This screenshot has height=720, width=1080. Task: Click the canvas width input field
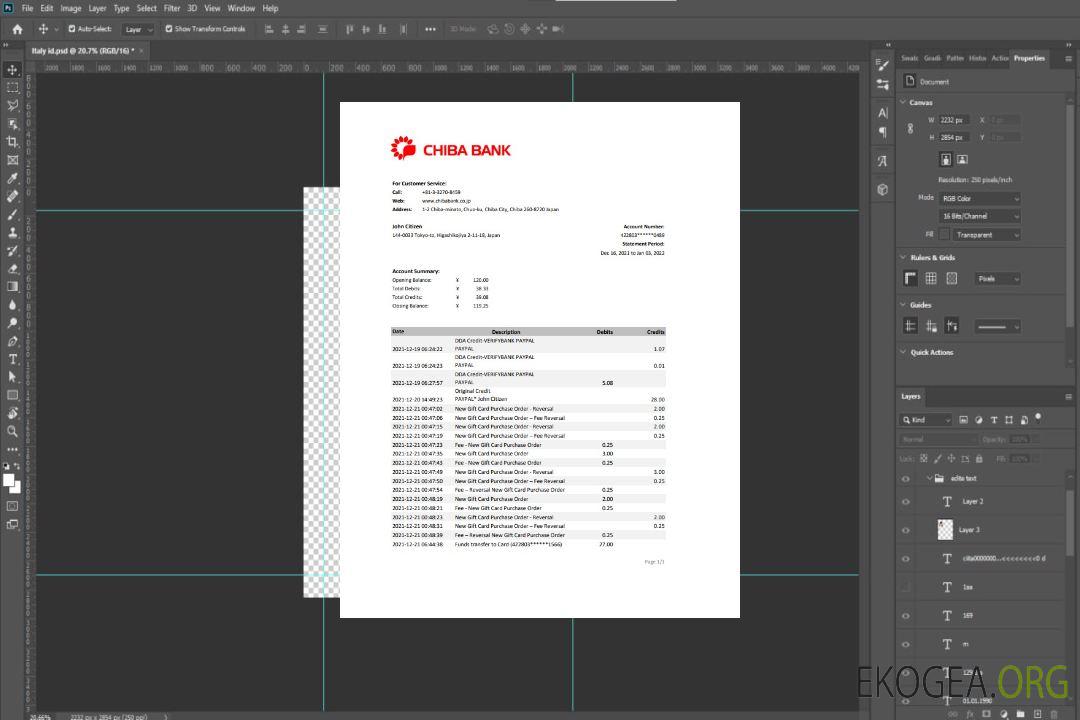954,120
